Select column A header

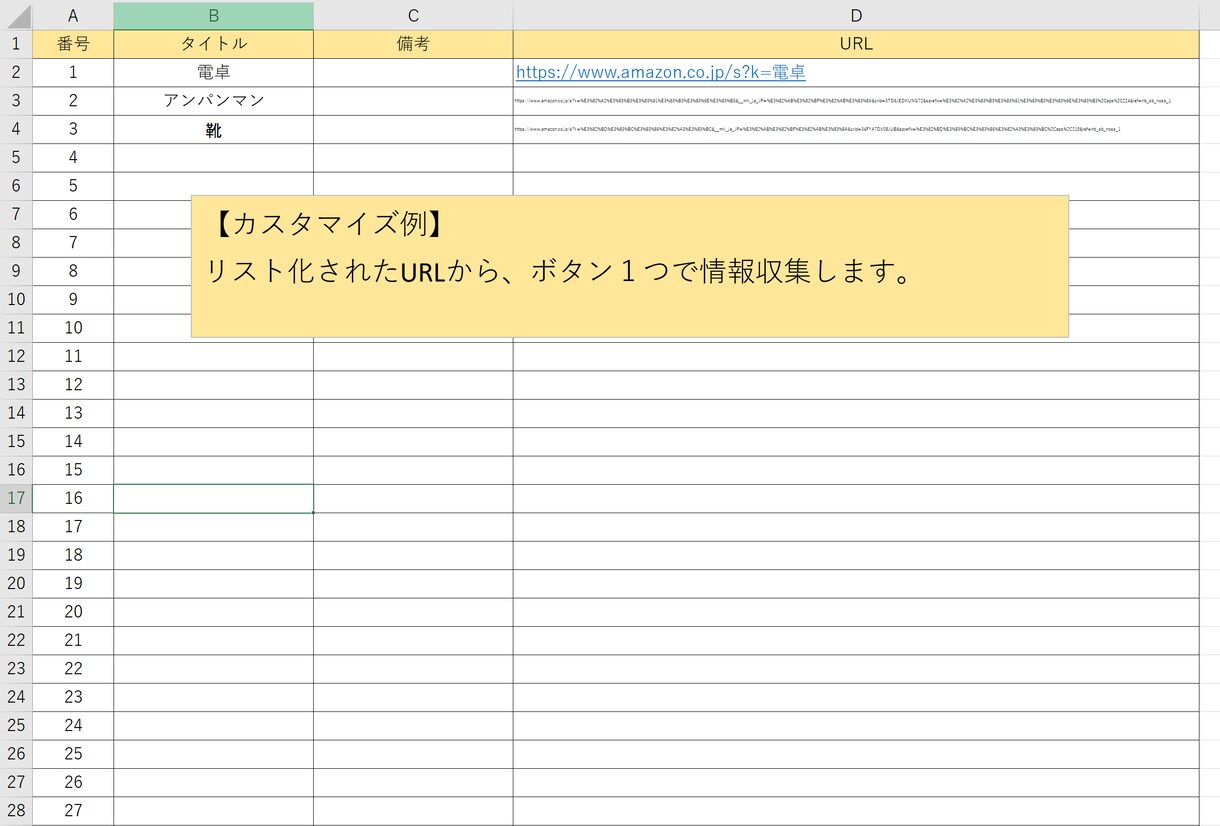[73, 15]
